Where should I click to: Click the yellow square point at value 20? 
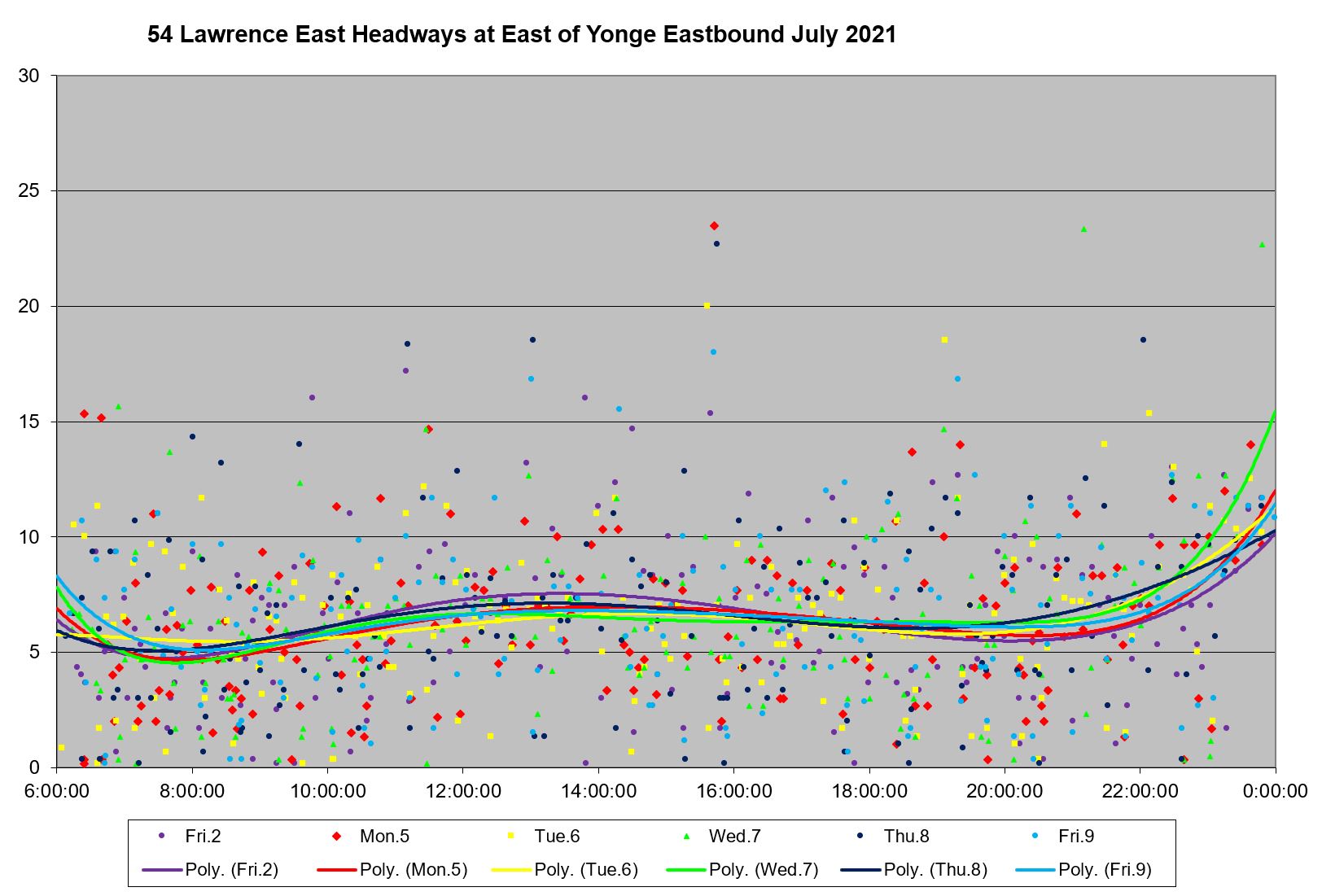coord(707,306)
